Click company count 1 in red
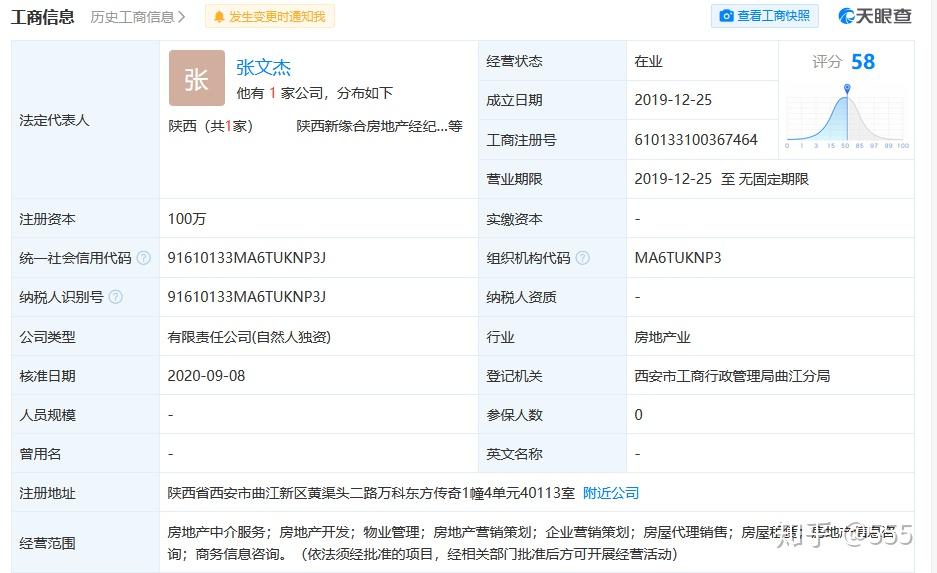Screen dimensions: 937x573 272,93
